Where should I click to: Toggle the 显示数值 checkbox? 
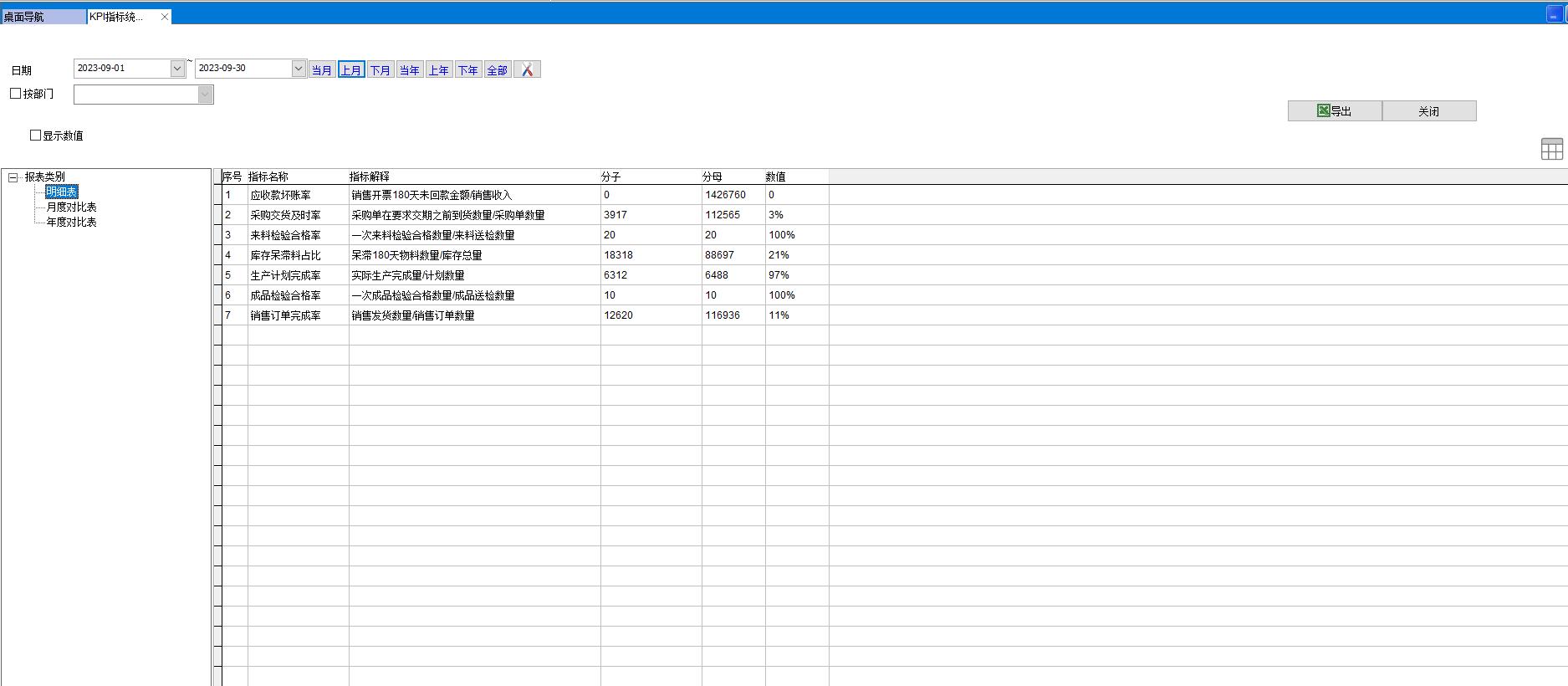[36, 135]
